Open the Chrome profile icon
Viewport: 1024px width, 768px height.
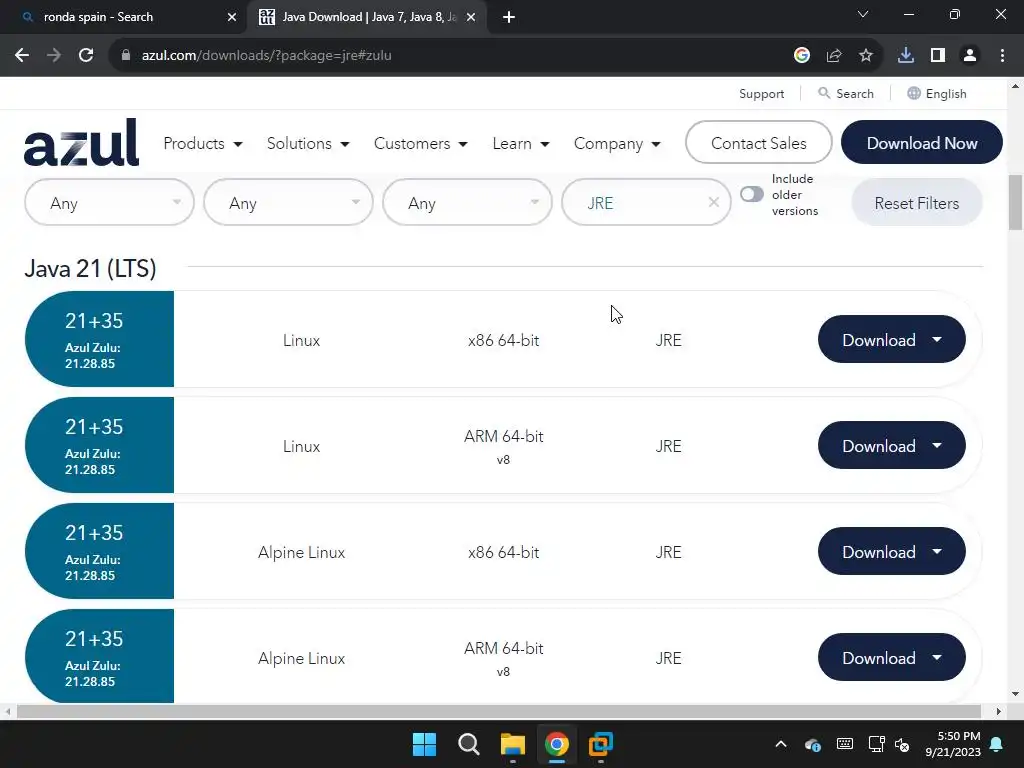click(x=970, y=56)
